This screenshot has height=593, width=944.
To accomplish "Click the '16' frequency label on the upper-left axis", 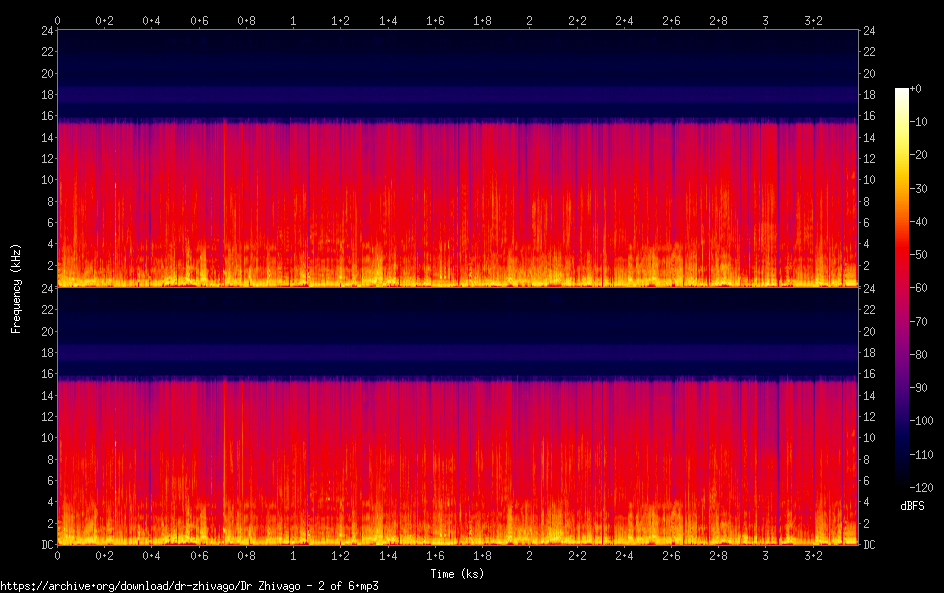I will (45, 117).
